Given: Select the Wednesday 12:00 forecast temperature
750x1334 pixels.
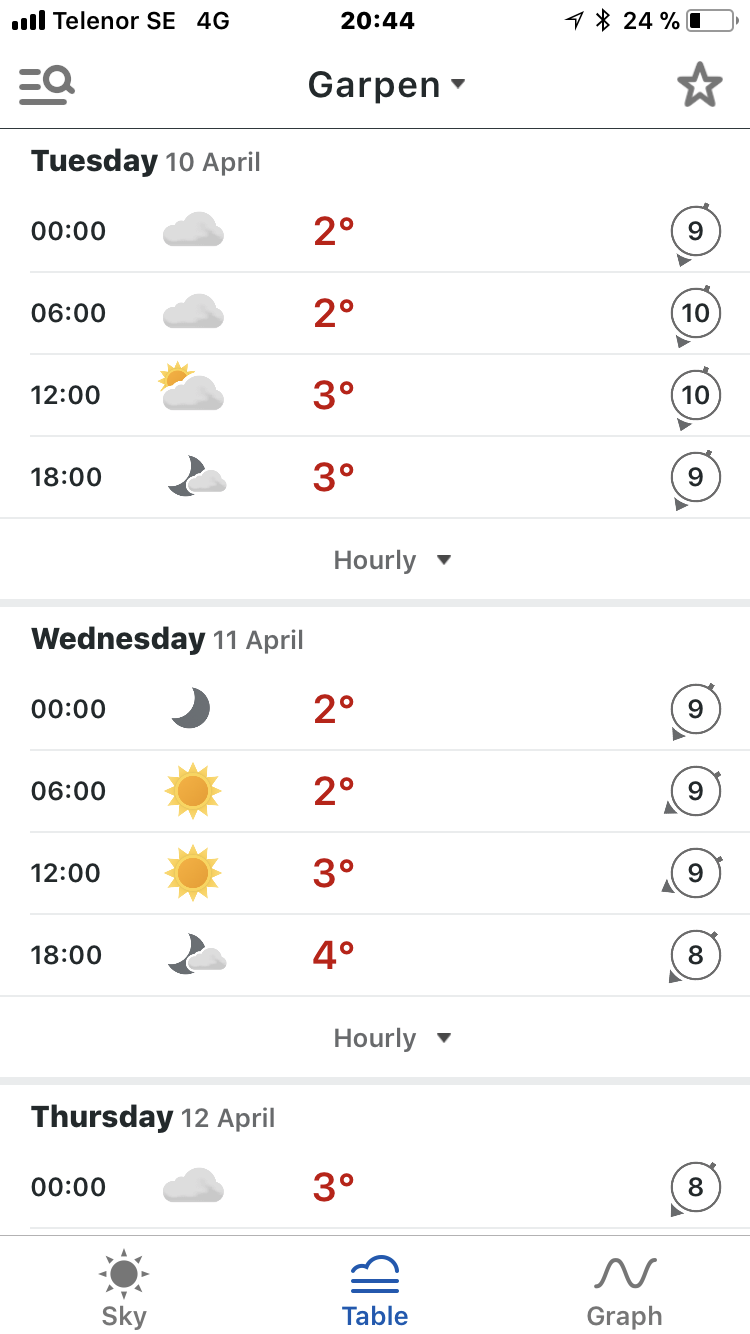Looking at the screenshot, I should (x=334, y=873).
